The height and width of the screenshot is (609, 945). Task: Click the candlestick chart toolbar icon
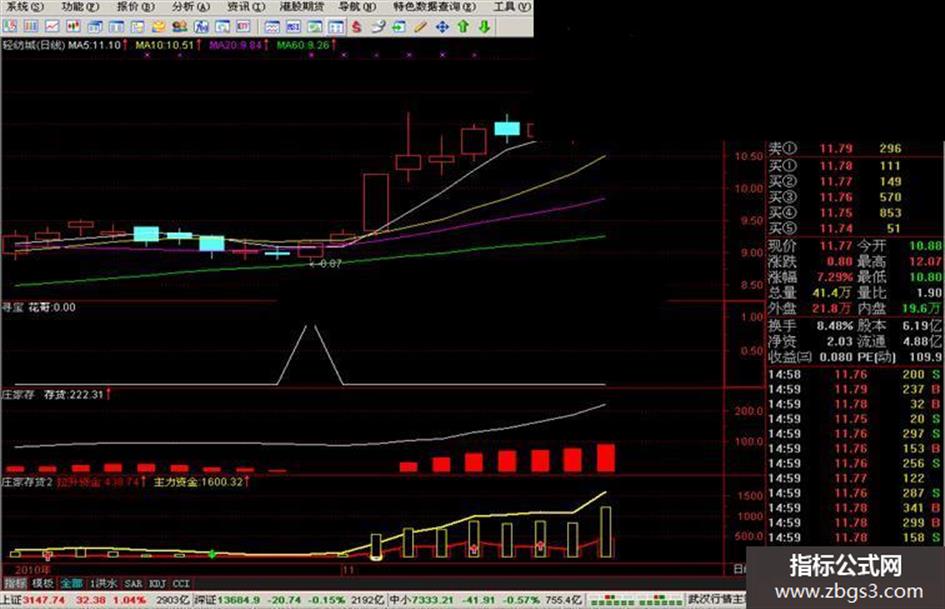pyautogui.click(x=73, y=27)
